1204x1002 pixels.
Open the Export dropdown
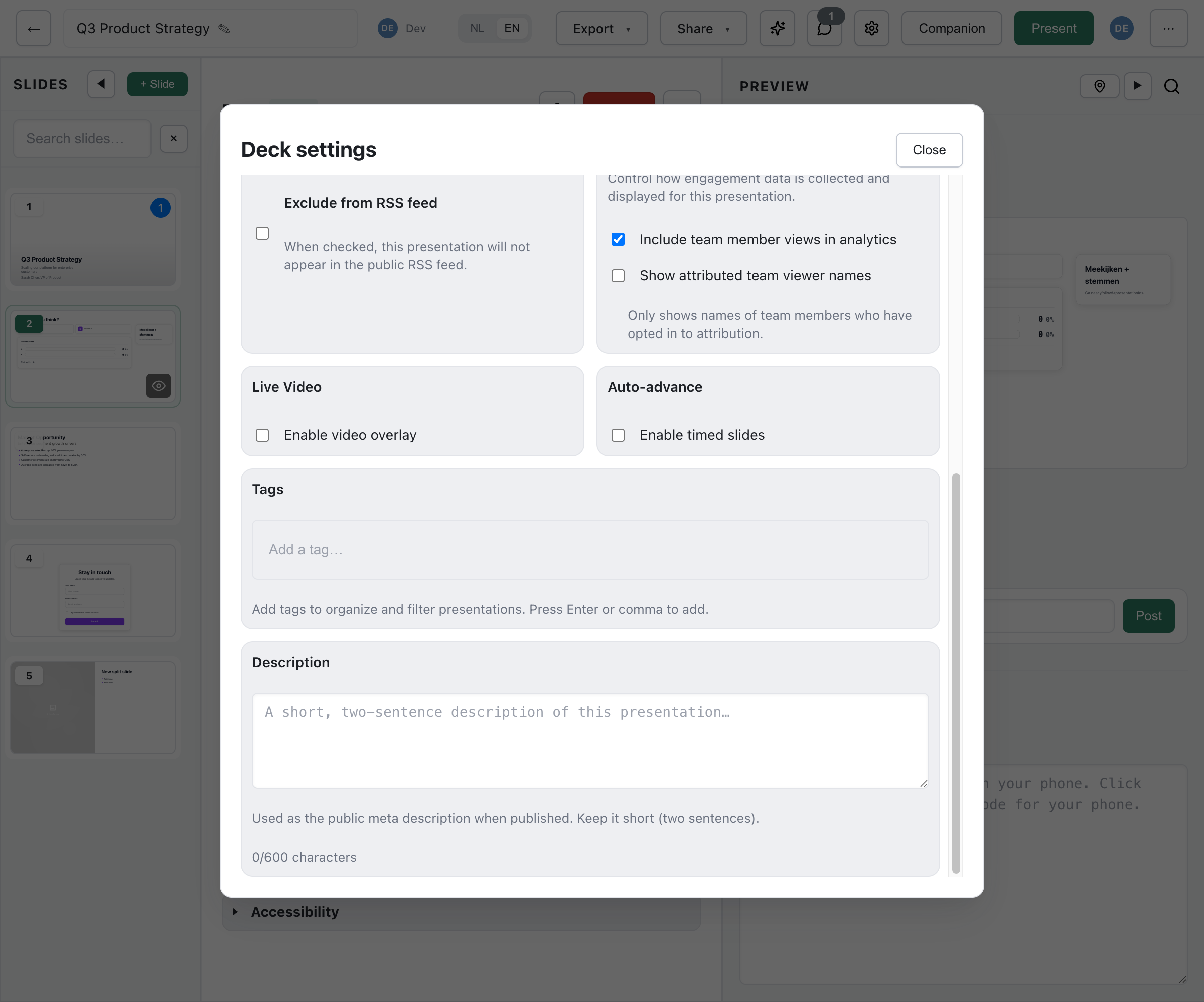coord(601,28)
